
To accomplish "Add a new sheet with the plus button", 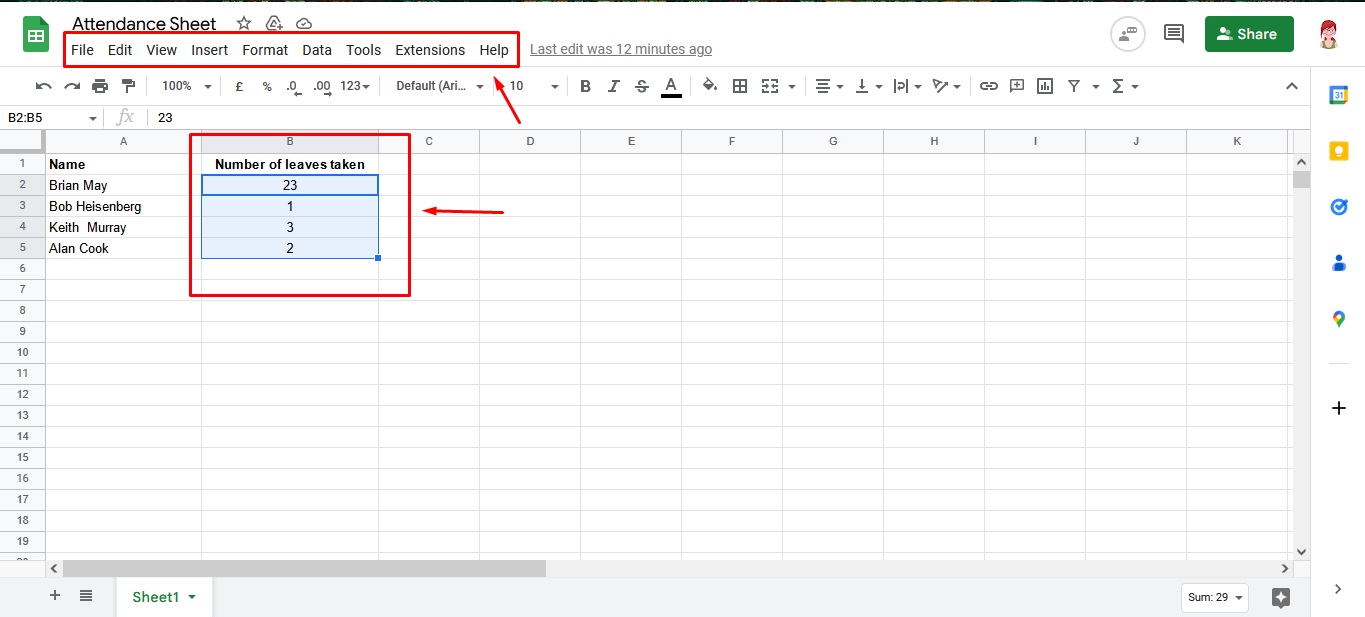I will (54, 595).
